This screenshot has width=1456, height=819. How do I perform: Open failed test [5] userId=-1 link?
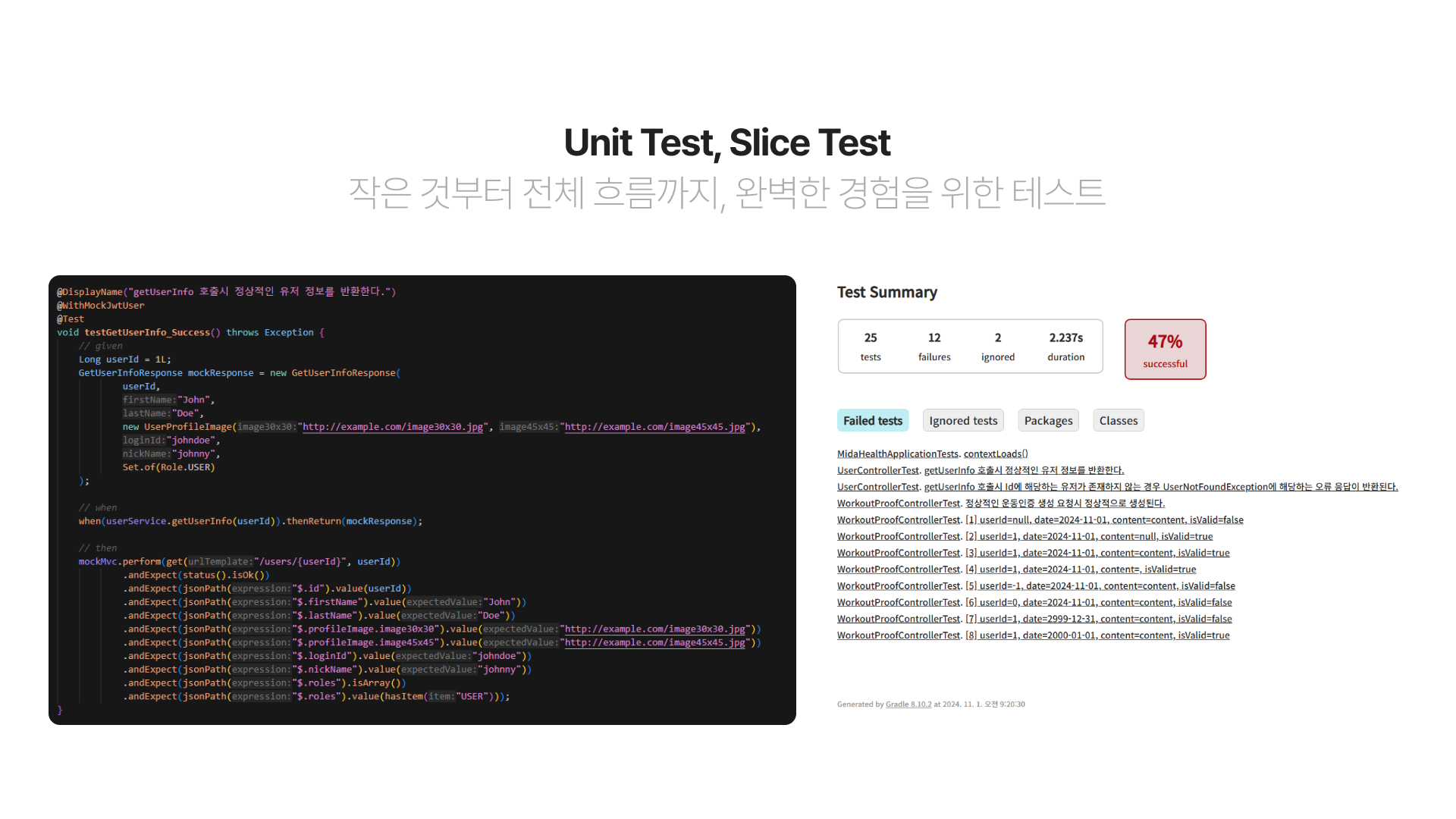(1100, 586)
